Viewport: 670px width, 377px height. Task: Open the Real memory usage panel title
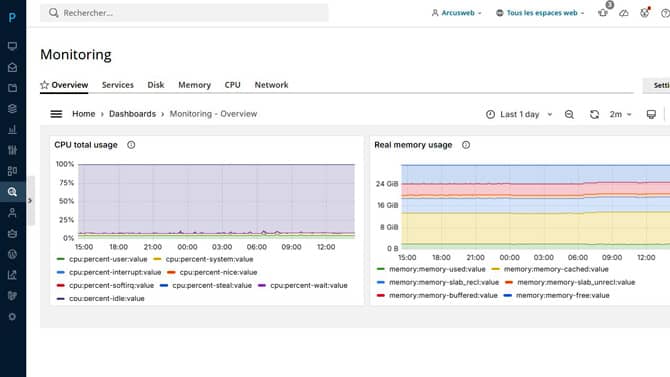click(413, 145)
